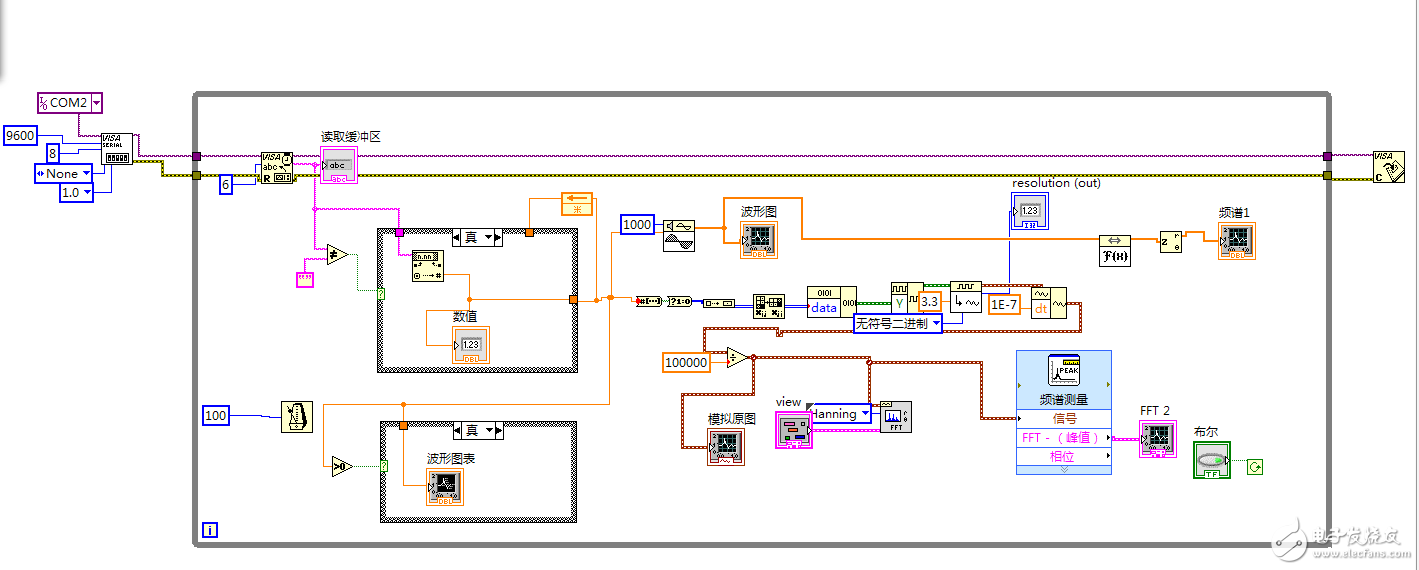Select the Not Equal comparison node
This screenshot has height=570, width=1419.
coord(338,255)
